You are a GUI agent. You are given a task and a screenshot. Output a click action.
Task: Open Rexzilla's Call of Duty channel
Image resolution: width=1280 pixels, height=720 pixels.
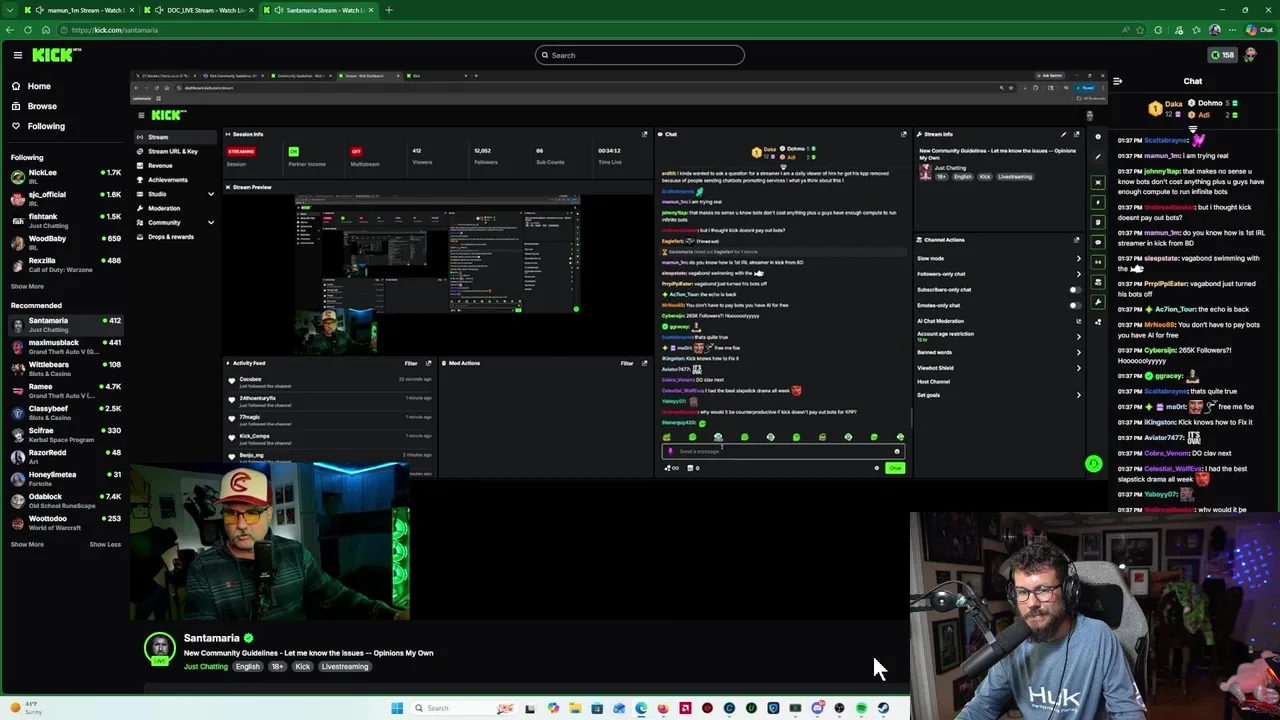(x=65, y=263)
